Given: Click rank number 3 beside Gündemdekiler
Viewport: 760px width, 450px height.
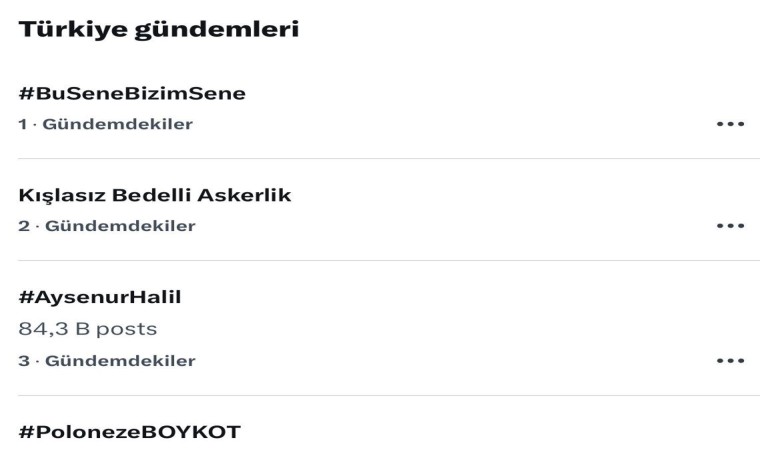Looking at the screenshot, I should [x=24, y=361].
